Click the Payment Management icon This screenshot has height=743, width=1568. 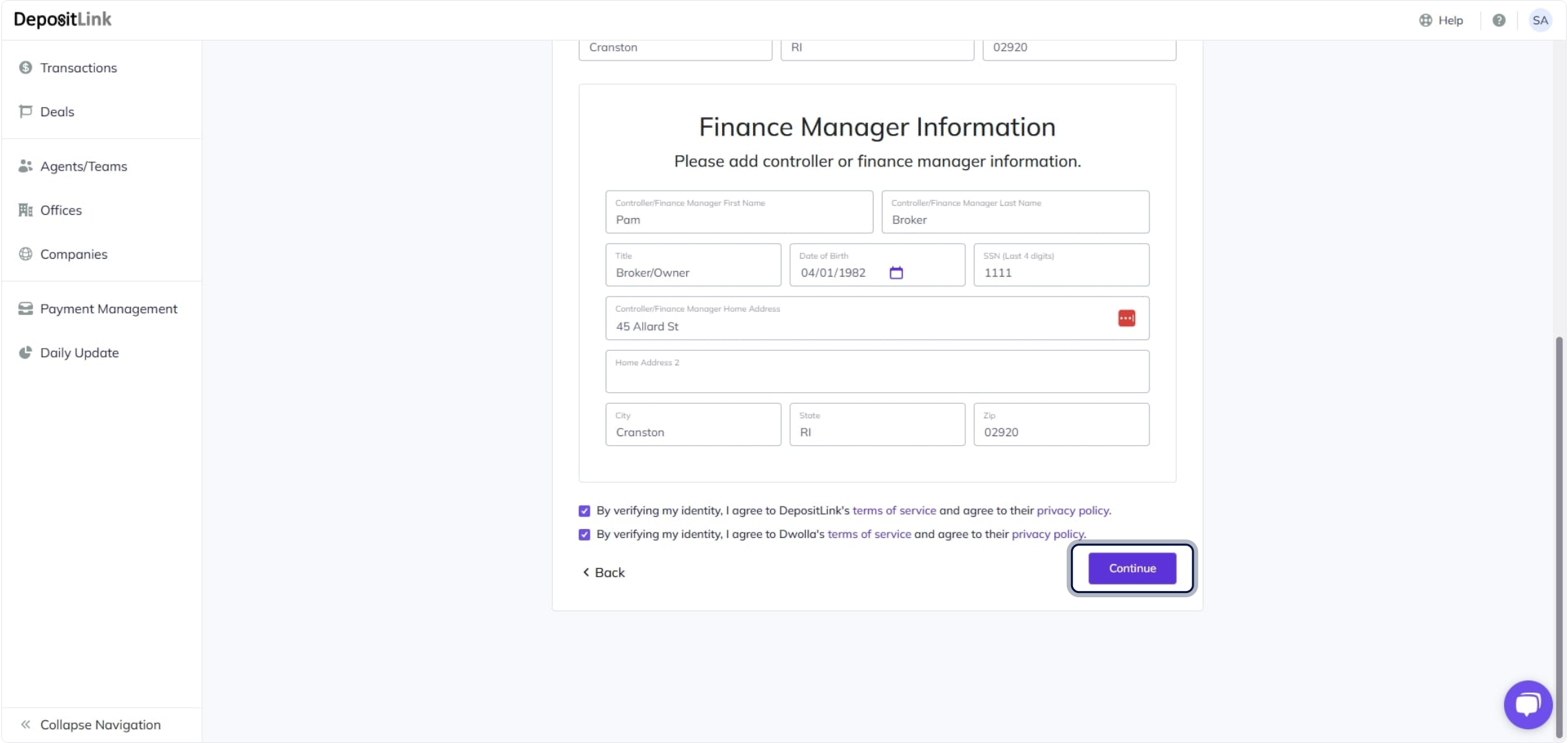25,309
